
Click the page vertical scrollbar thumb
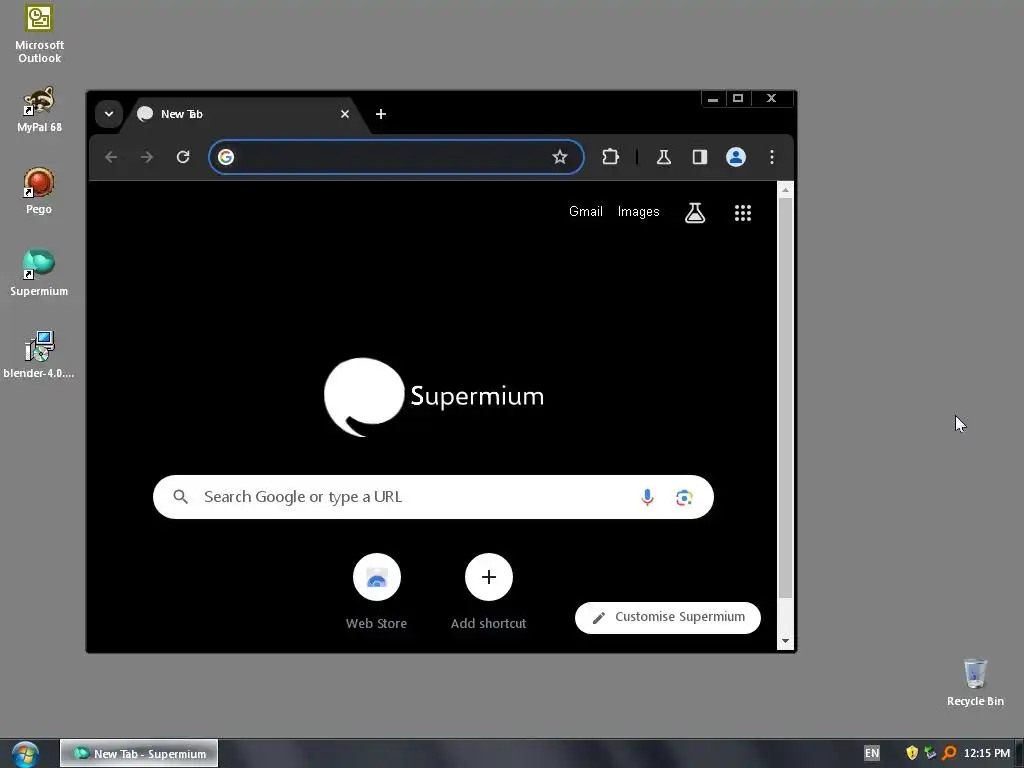coord(786,397)
